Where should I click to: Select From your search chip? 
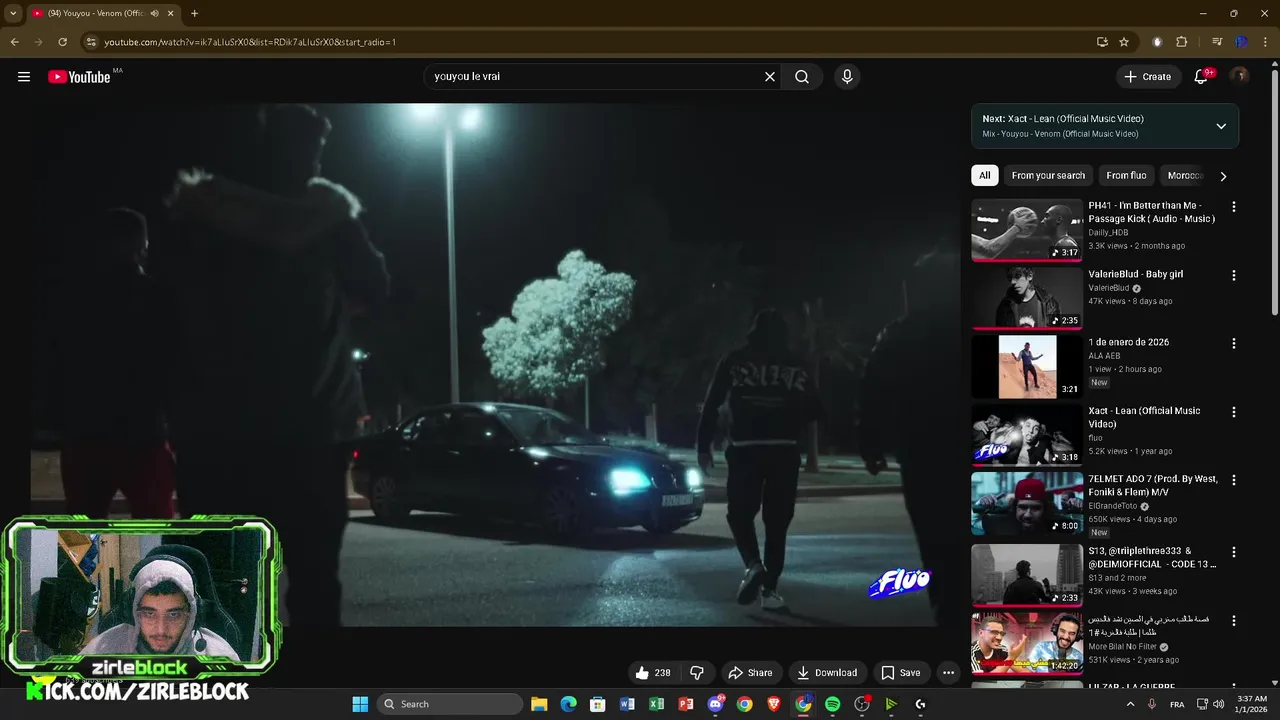1048,175
